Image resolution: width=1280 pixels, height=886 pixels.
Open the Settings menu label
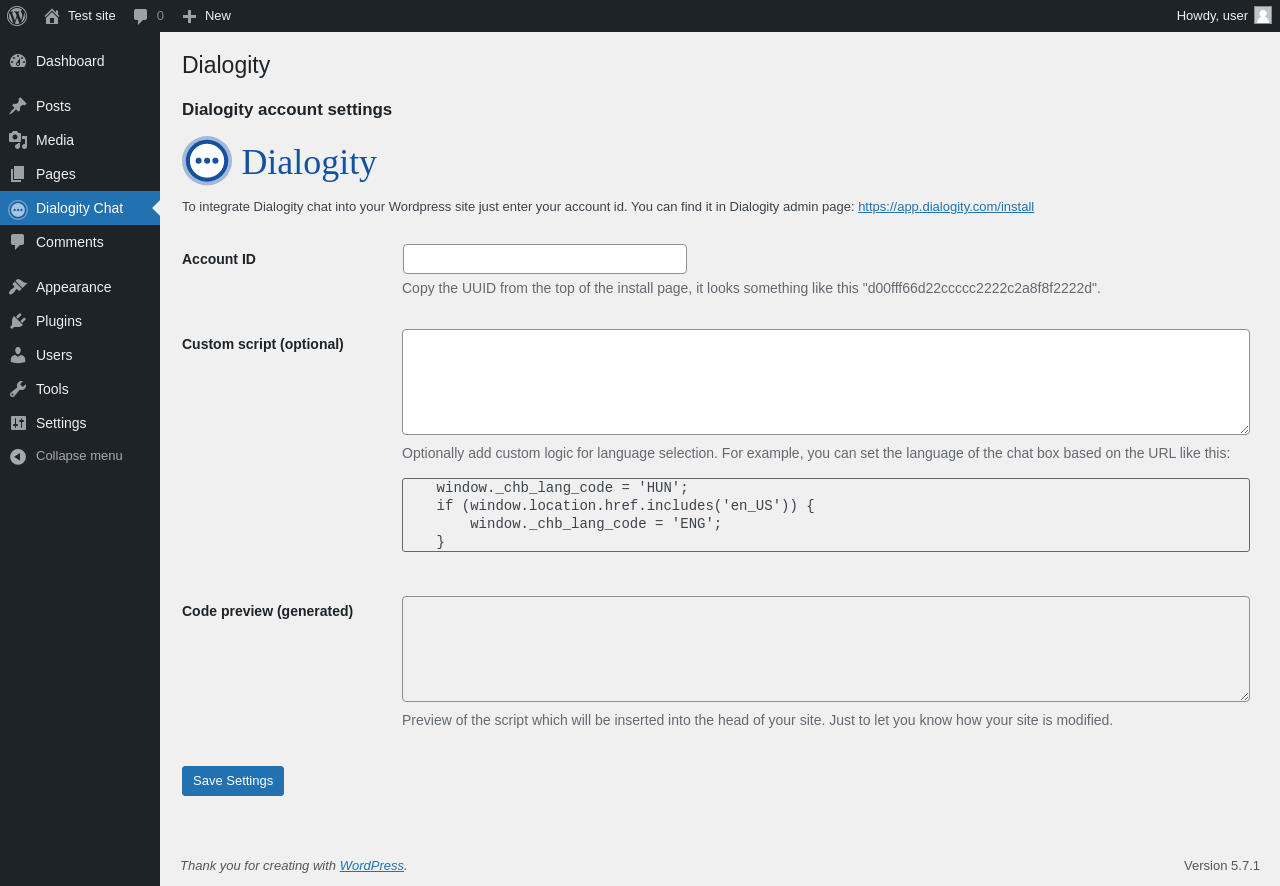(61, 423)
